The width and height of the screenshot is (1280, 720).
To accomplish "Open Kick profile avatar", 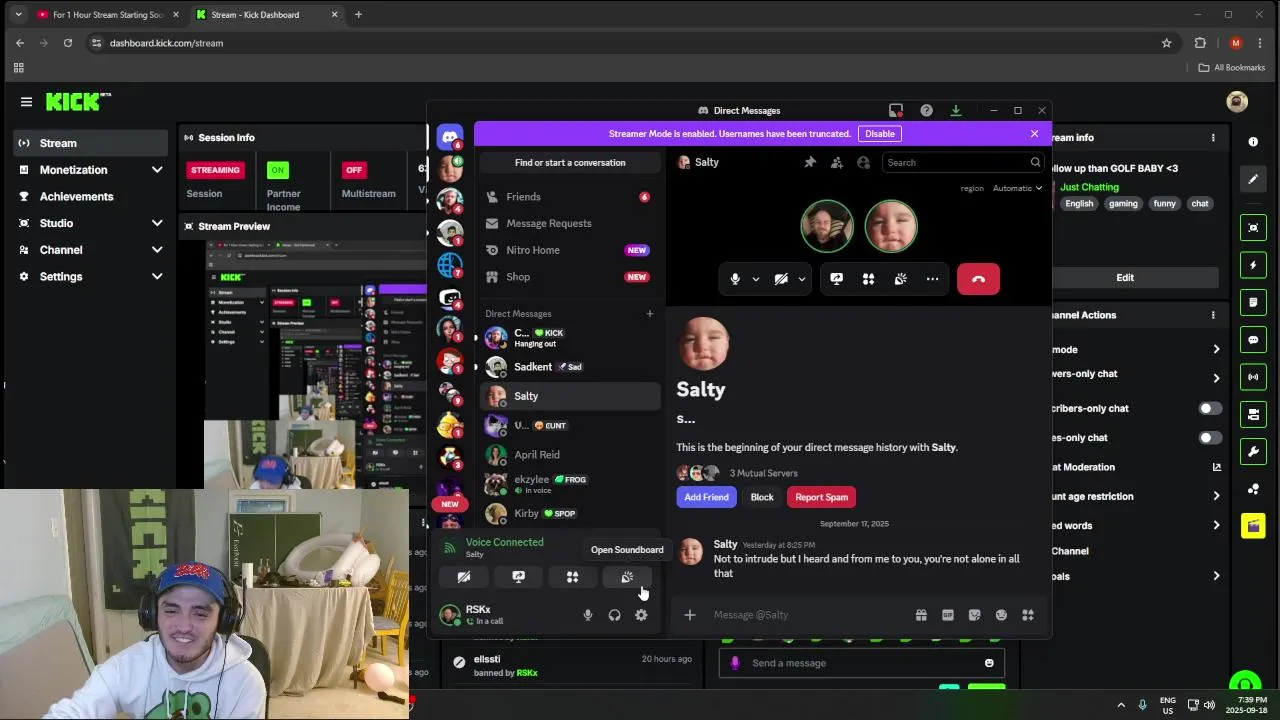I will point(1237,101).
